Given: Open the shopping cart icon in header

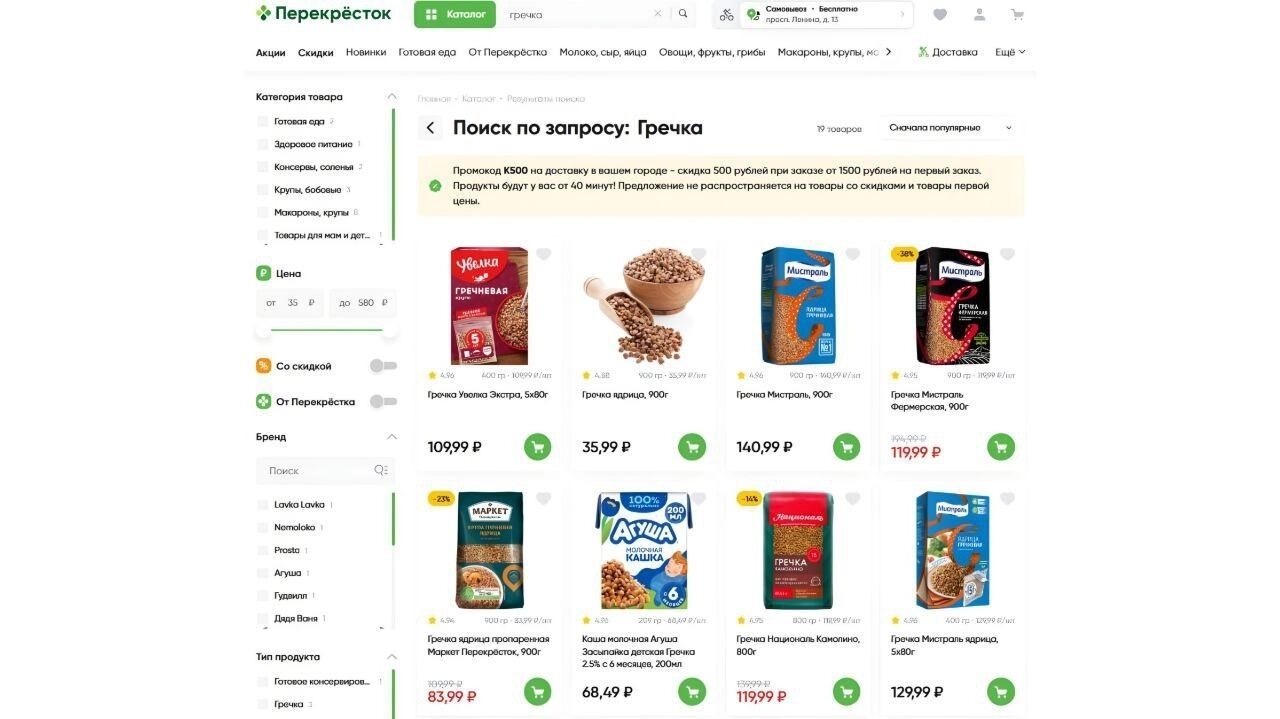Looking at the screenshot, I should coord(1017,15).
